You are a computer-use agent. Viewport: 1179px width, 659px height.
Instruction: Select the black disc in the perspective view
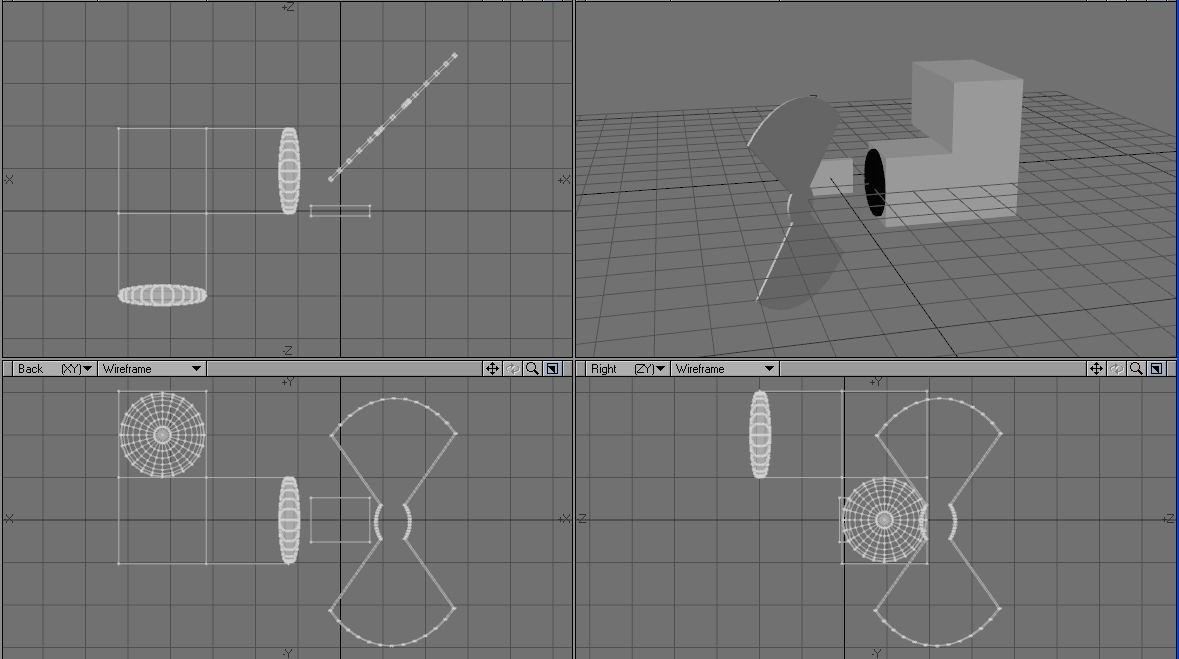[x=874, y=182]
